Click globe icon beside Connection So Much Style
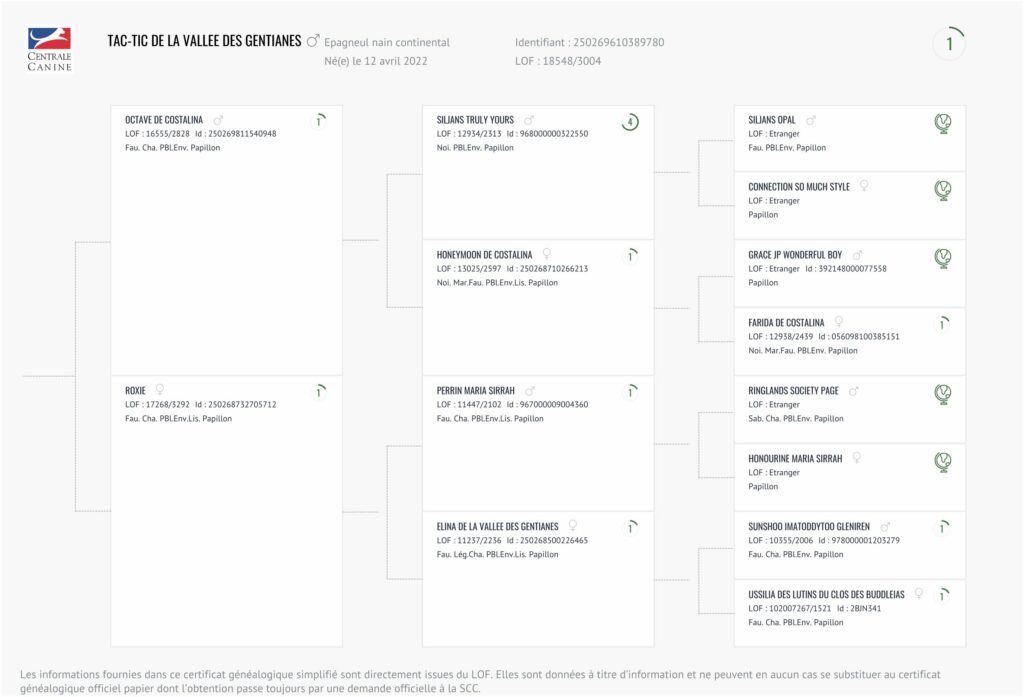Screen dimensions: 1024x697 (942, 190)
